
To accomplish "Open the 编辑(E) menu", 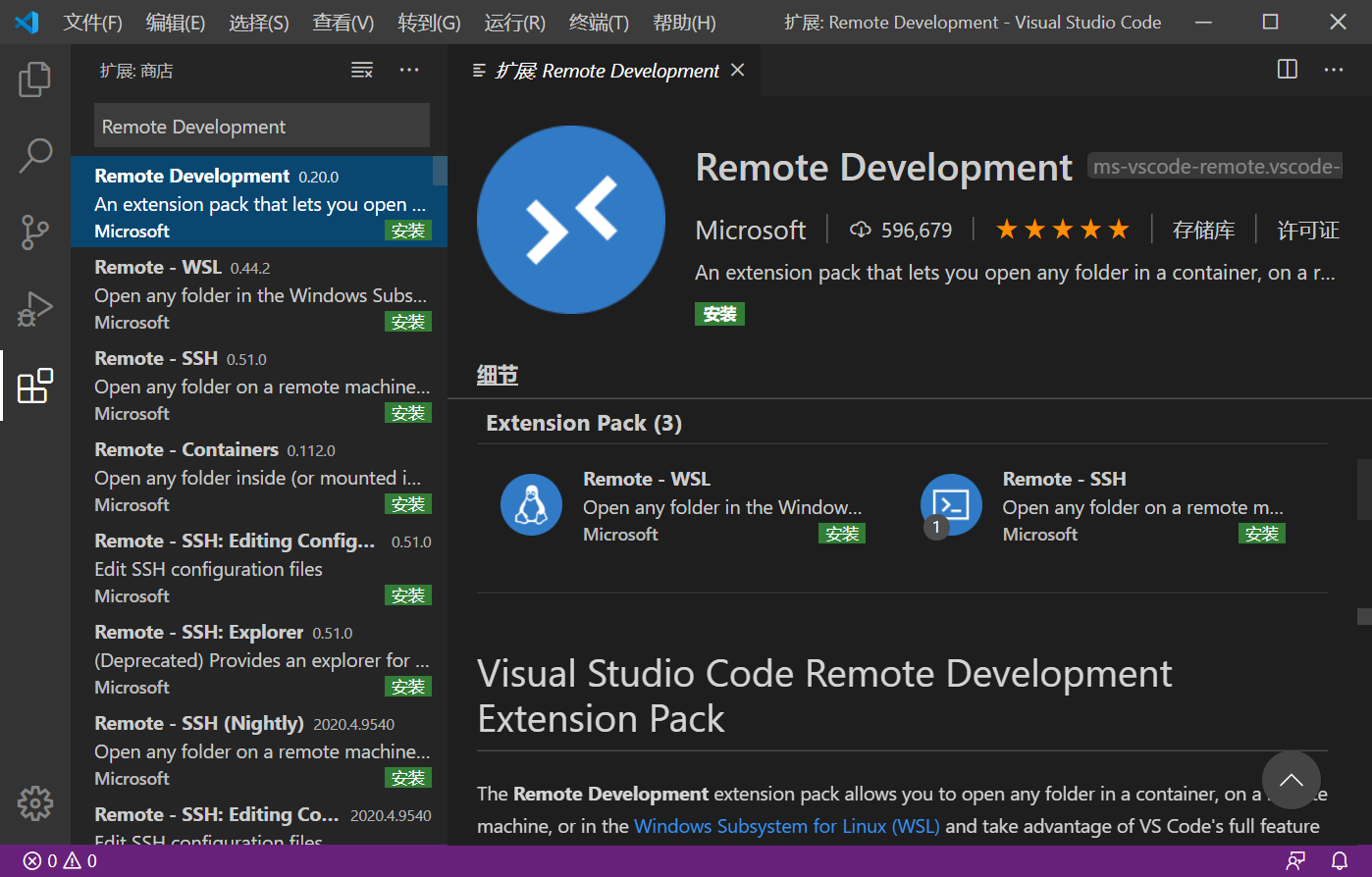I will click(176, 23).
